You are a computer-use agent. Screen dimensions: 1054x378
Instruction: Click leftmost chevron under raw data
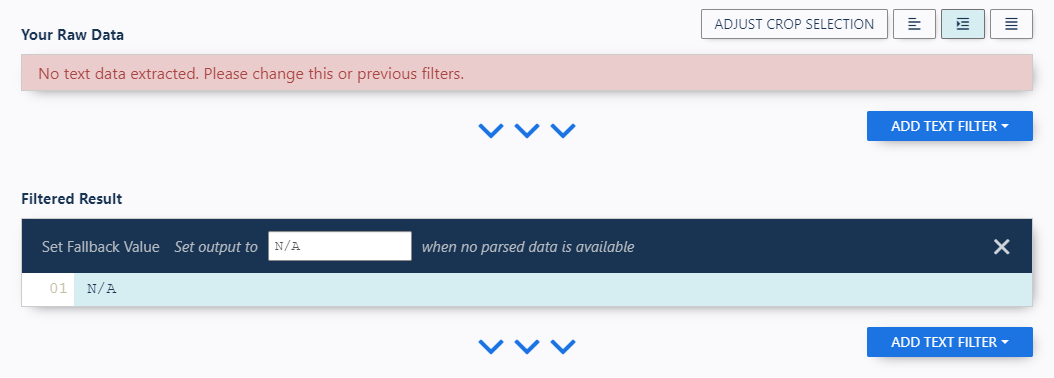(491, 130)
